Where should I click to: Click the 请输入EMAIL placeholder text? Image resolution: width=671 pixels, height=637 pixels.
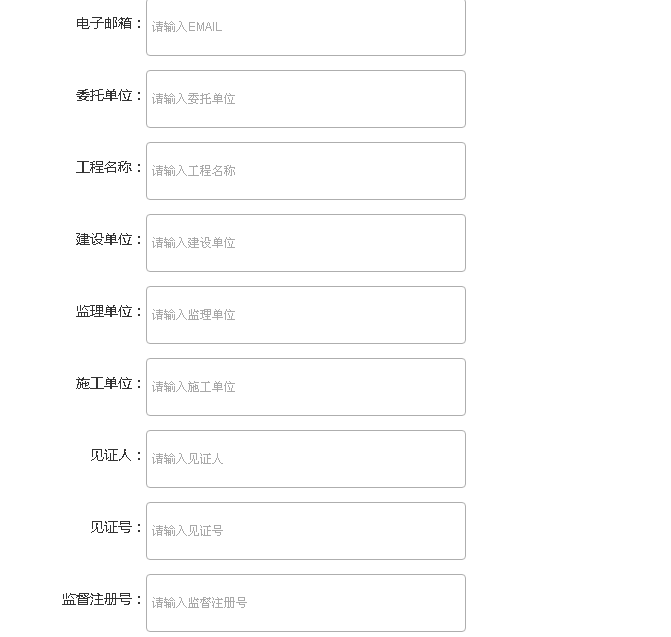click(x=187, y=27)
